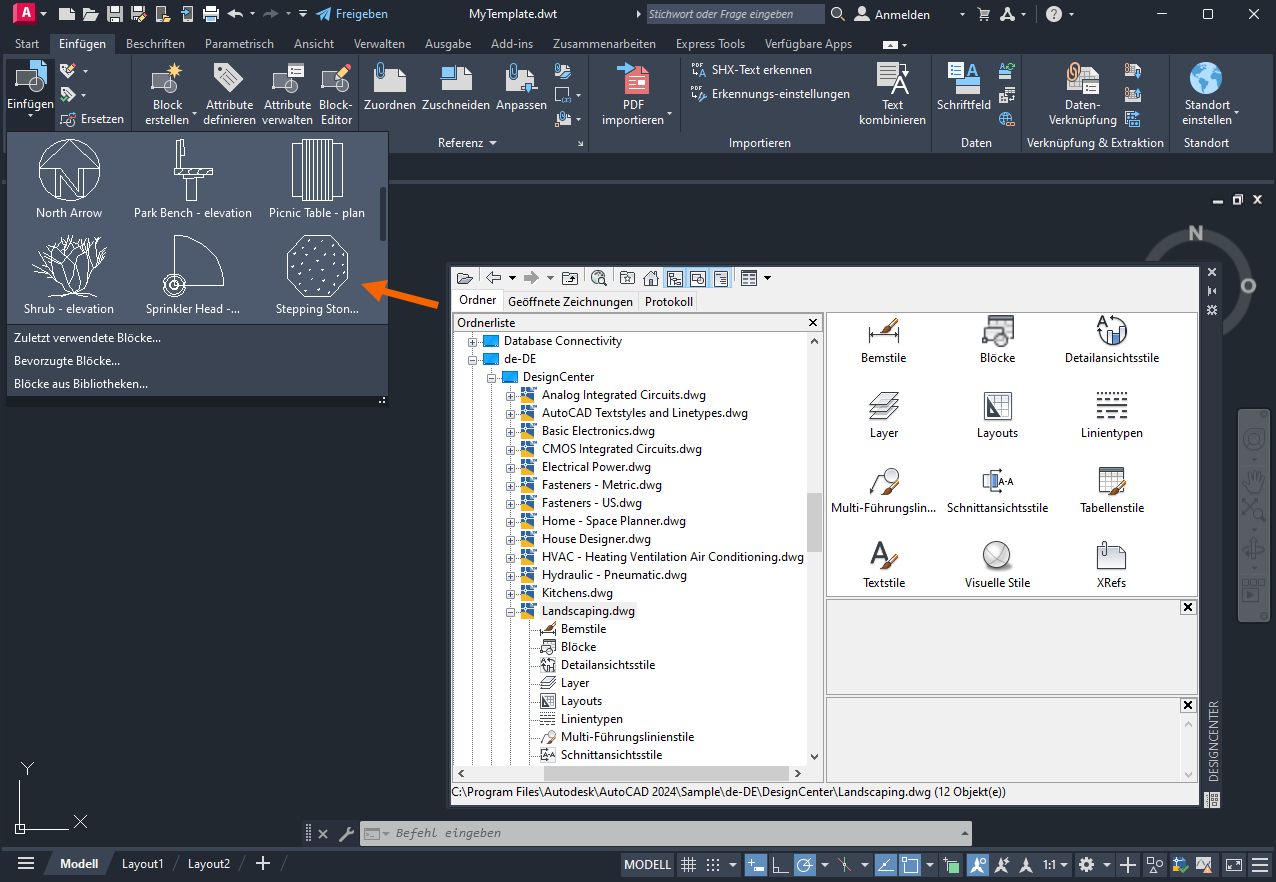1276x882 pixels.
Task: Toggle DesignCenter tree view button
Action: coord(675,278)
